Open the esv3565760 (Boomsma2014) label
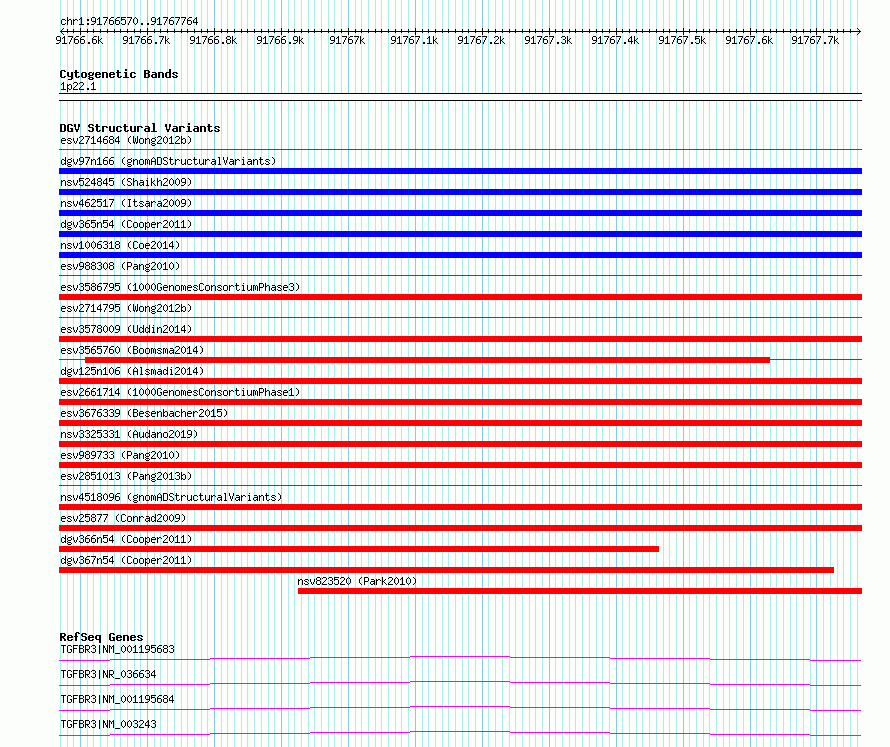This screenshot has width=890, height=747. pos(132,350)
